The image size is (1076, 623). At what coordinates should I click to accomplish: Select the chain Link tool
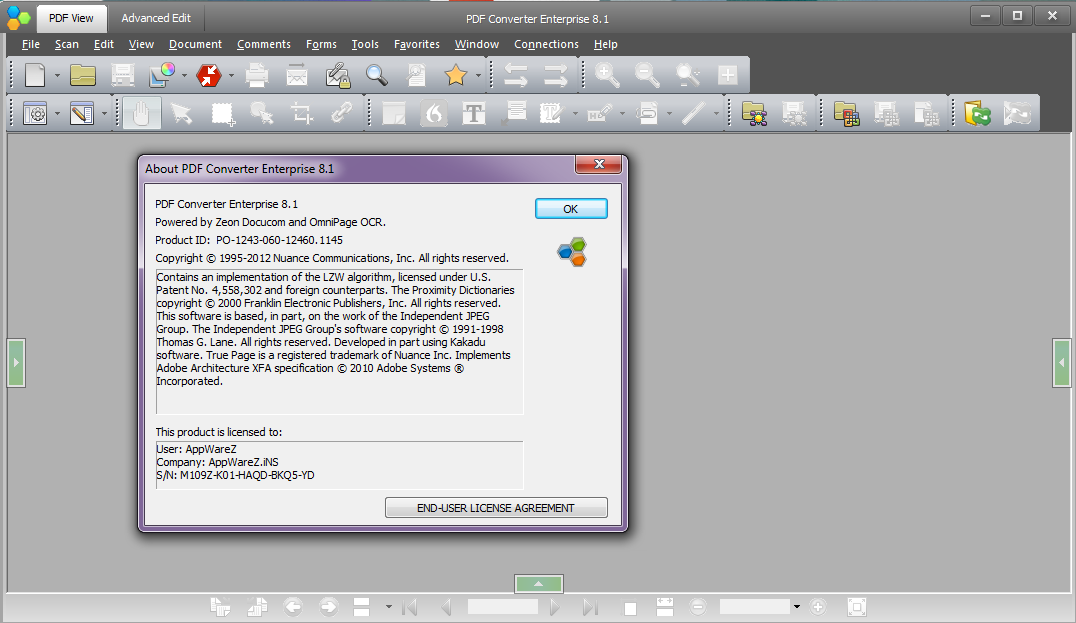point(341,113)
